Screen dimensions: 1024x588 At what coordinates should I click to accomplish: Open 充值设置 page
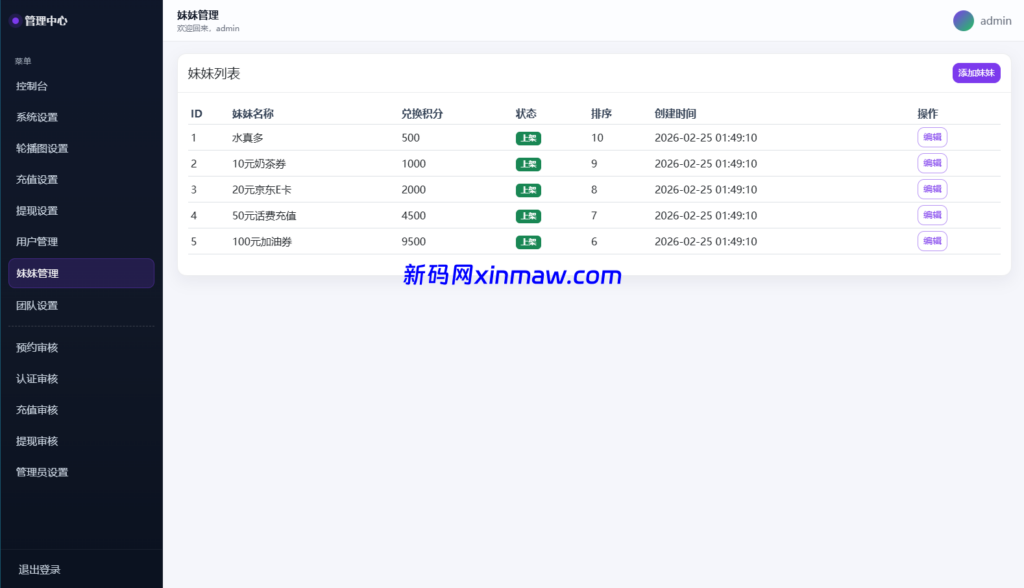pyautogui.click(x=37, y=180)
